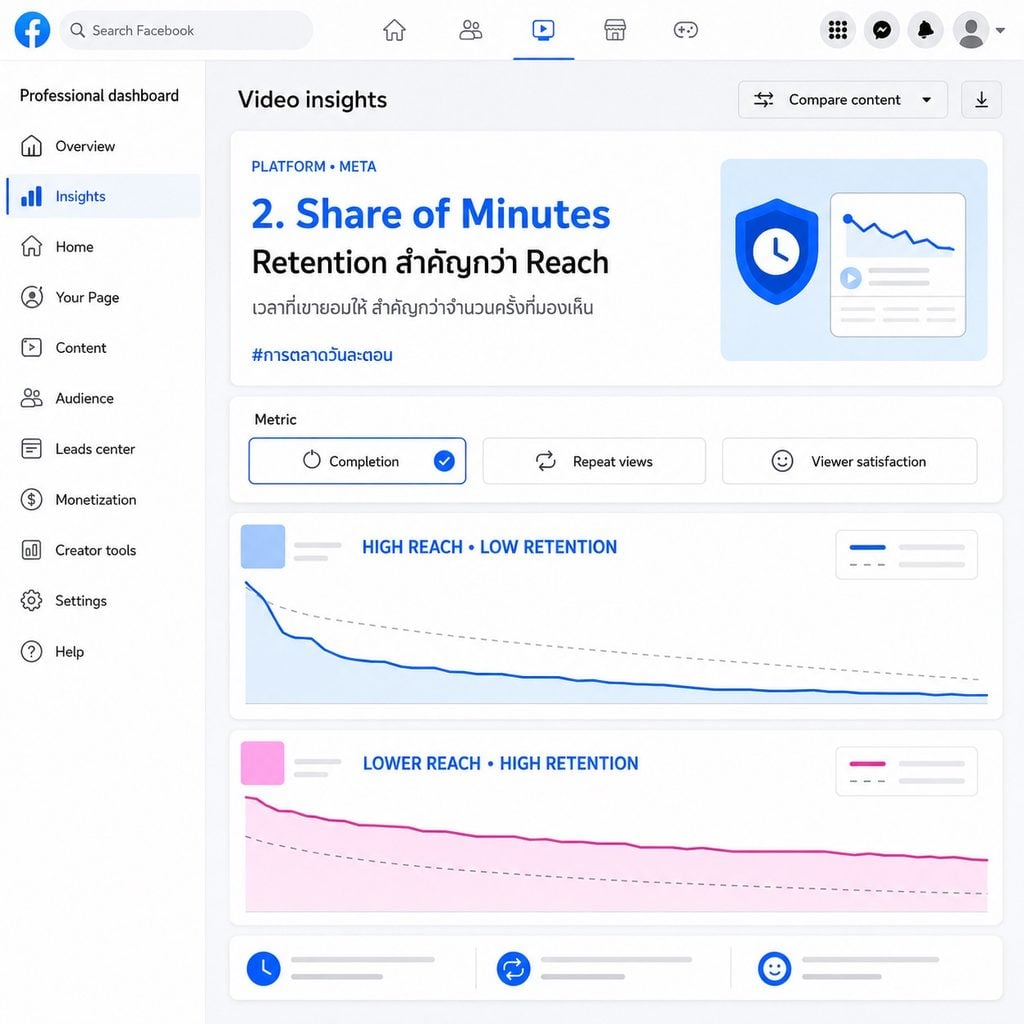Open Leads center in the sidebar
Viewport: 1024px width, 1024px height.
coord(103,449)
